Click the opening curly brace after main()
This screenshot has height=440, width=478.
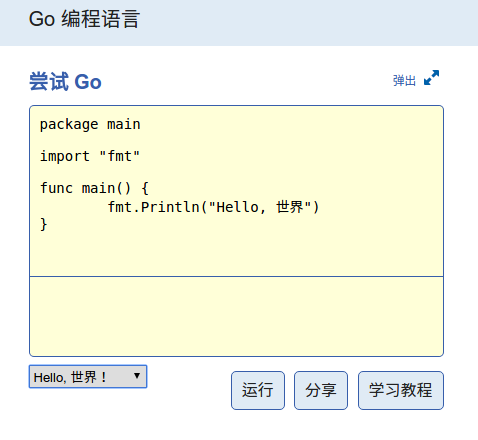pyautogui.click(x=145, y=188)
